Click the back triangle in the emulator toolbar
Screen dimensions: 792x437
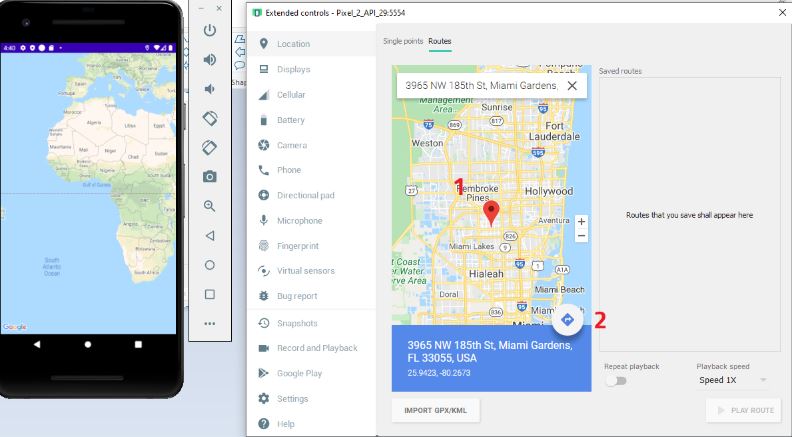[210, 235]
